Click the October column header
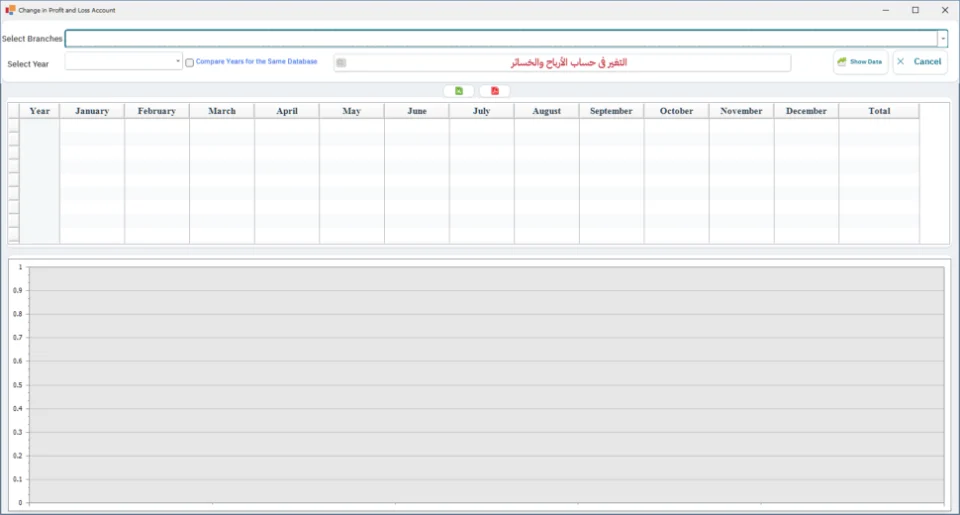 (677, 111)
